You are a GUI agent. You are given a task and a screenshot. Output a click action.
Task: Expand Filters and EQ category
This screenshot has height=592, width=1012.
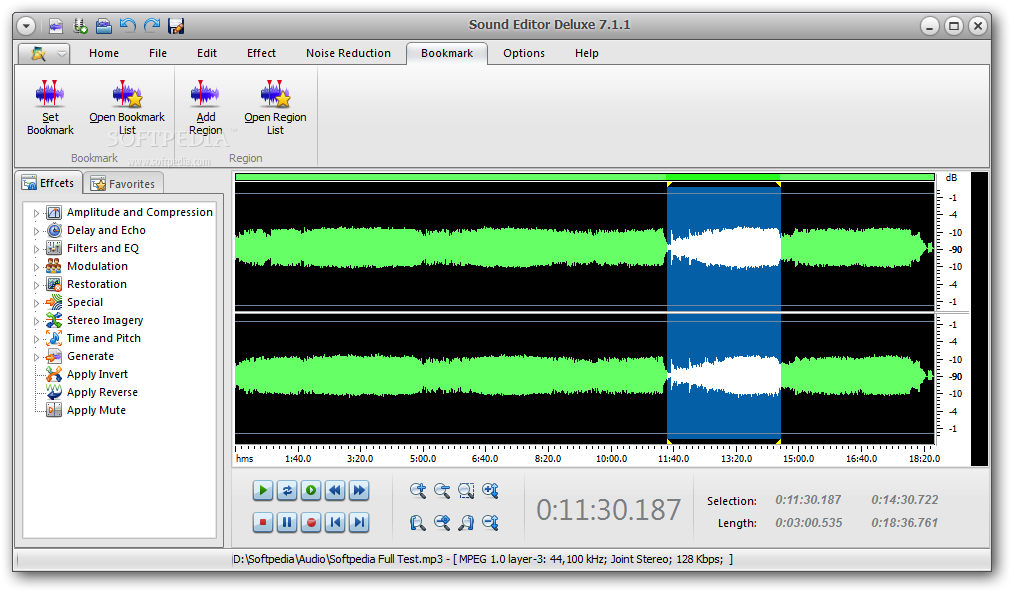[36, 249]
